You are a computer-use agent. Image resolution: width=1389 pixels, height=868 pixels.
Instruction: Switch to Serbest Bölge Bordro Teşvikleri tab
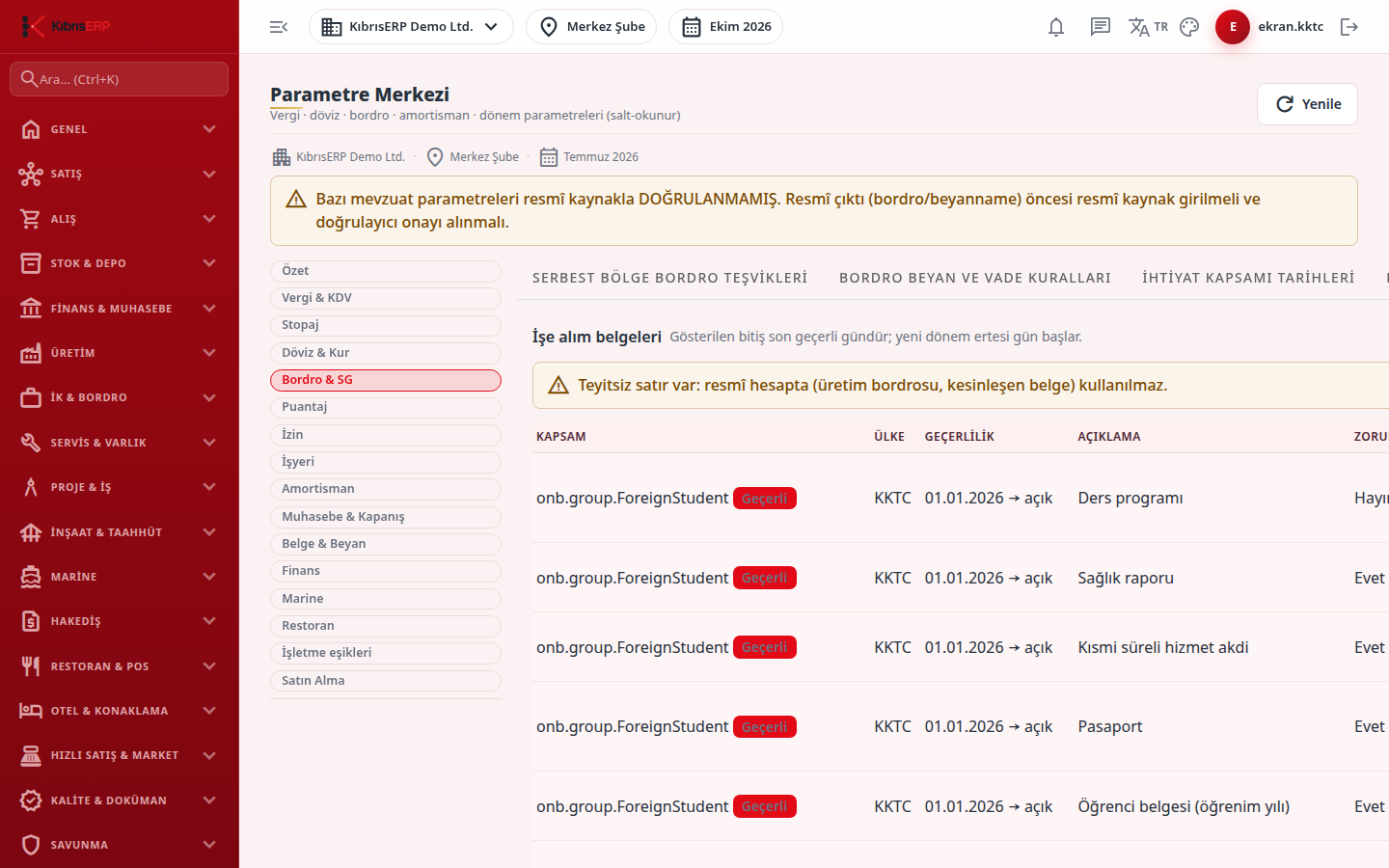(x=670, y=278)
